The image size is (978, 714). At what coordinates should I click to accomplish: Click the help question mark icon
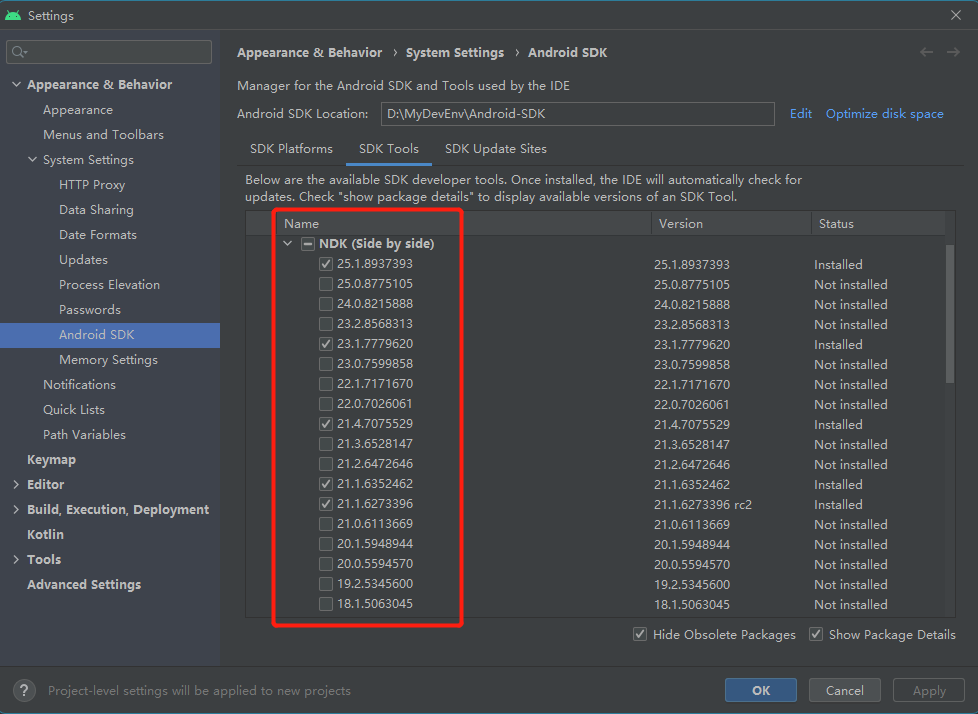[27, 690]
